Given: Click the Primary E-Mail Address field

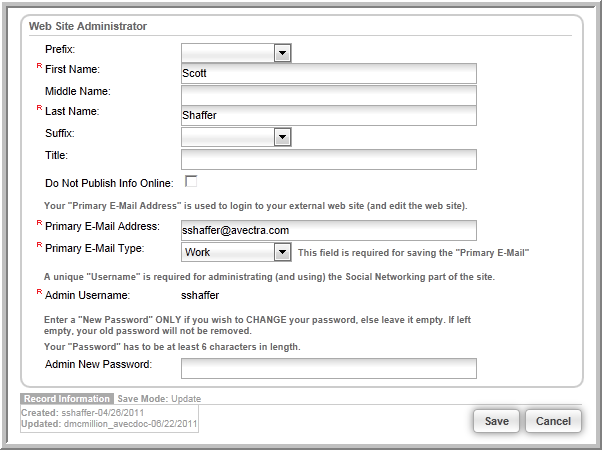Looking at the screenshot, I should 329,230.
